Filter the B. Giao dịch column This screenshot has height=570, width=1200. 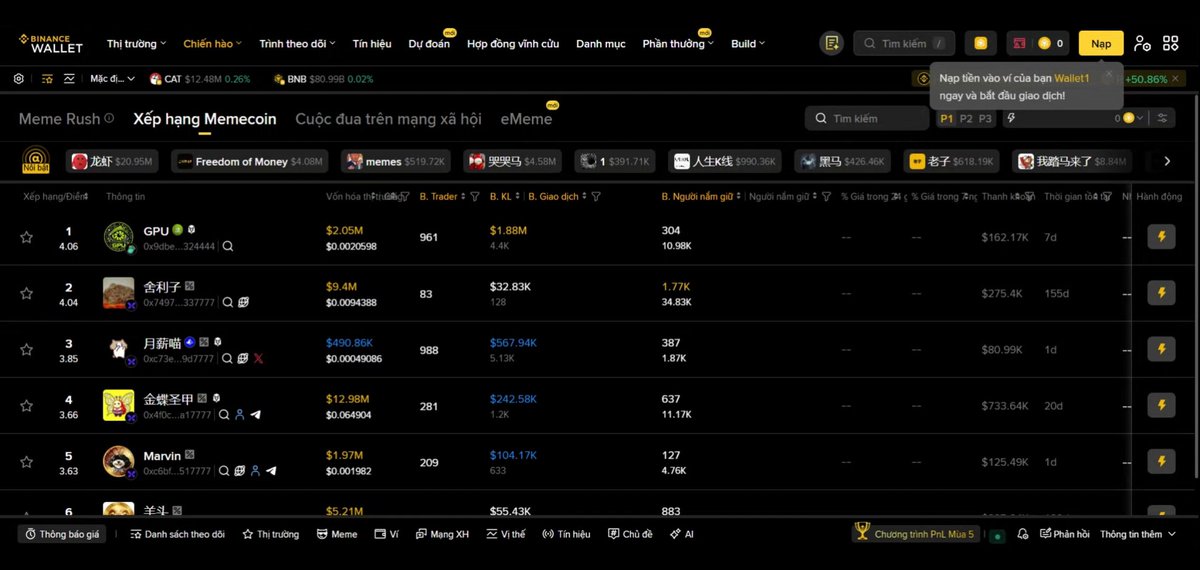[x=596, y=197]
